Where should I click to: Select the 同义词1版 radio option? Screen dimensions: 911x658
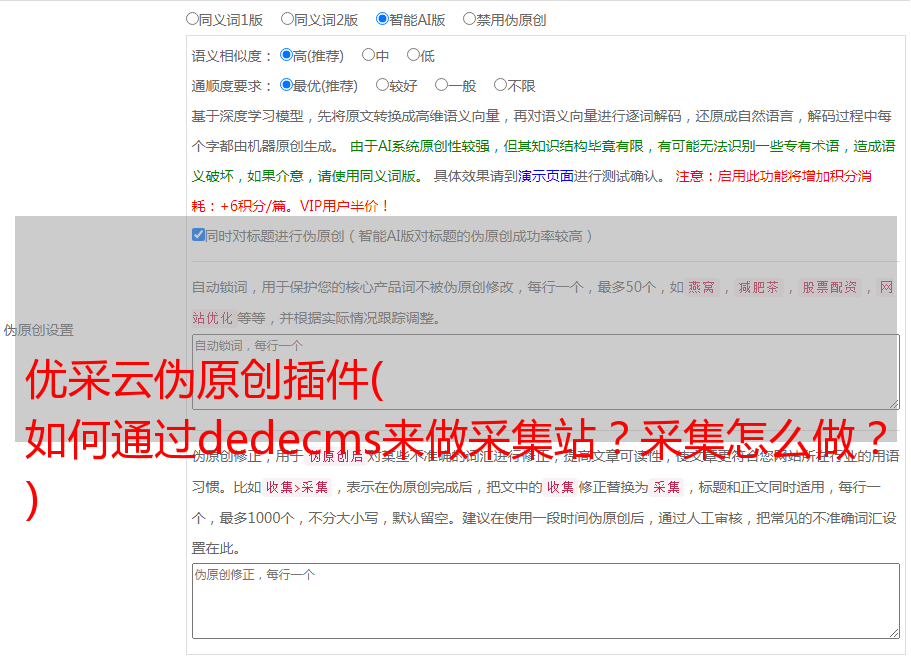(x=192, y=19)
